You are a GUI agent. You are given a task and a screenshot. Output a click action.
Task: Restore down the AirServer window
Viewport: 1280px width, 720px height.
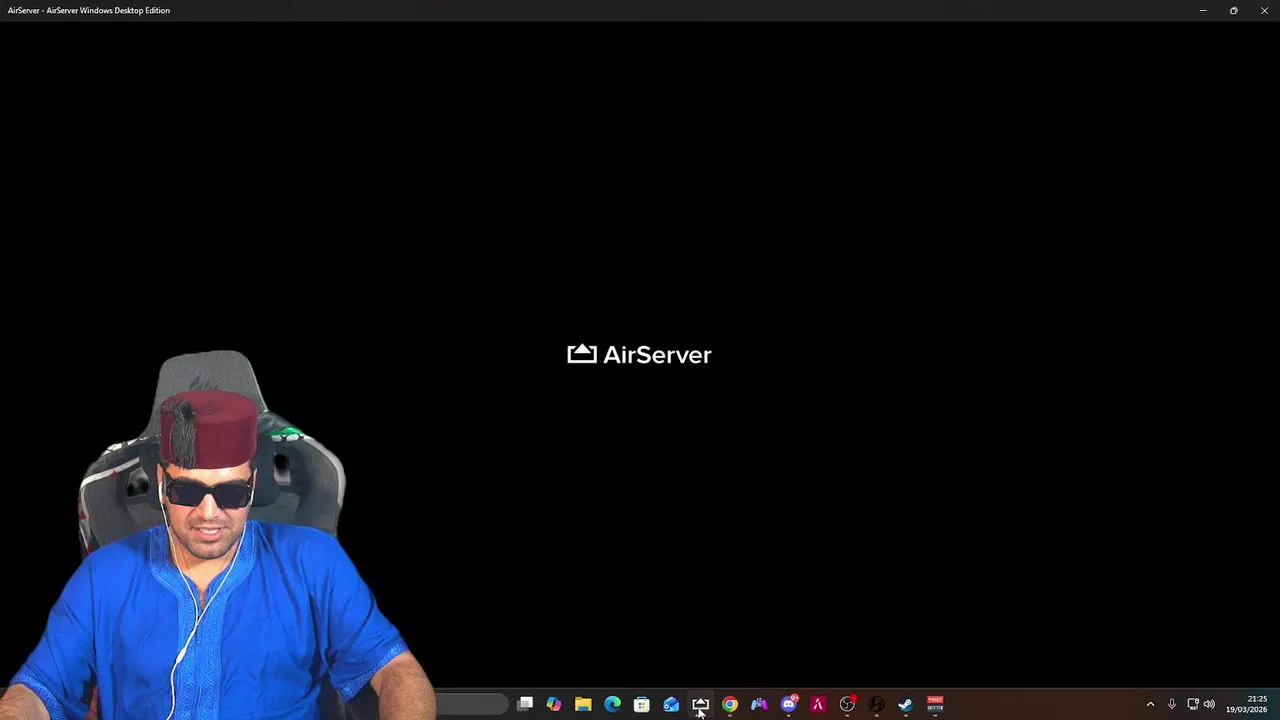1234,10
